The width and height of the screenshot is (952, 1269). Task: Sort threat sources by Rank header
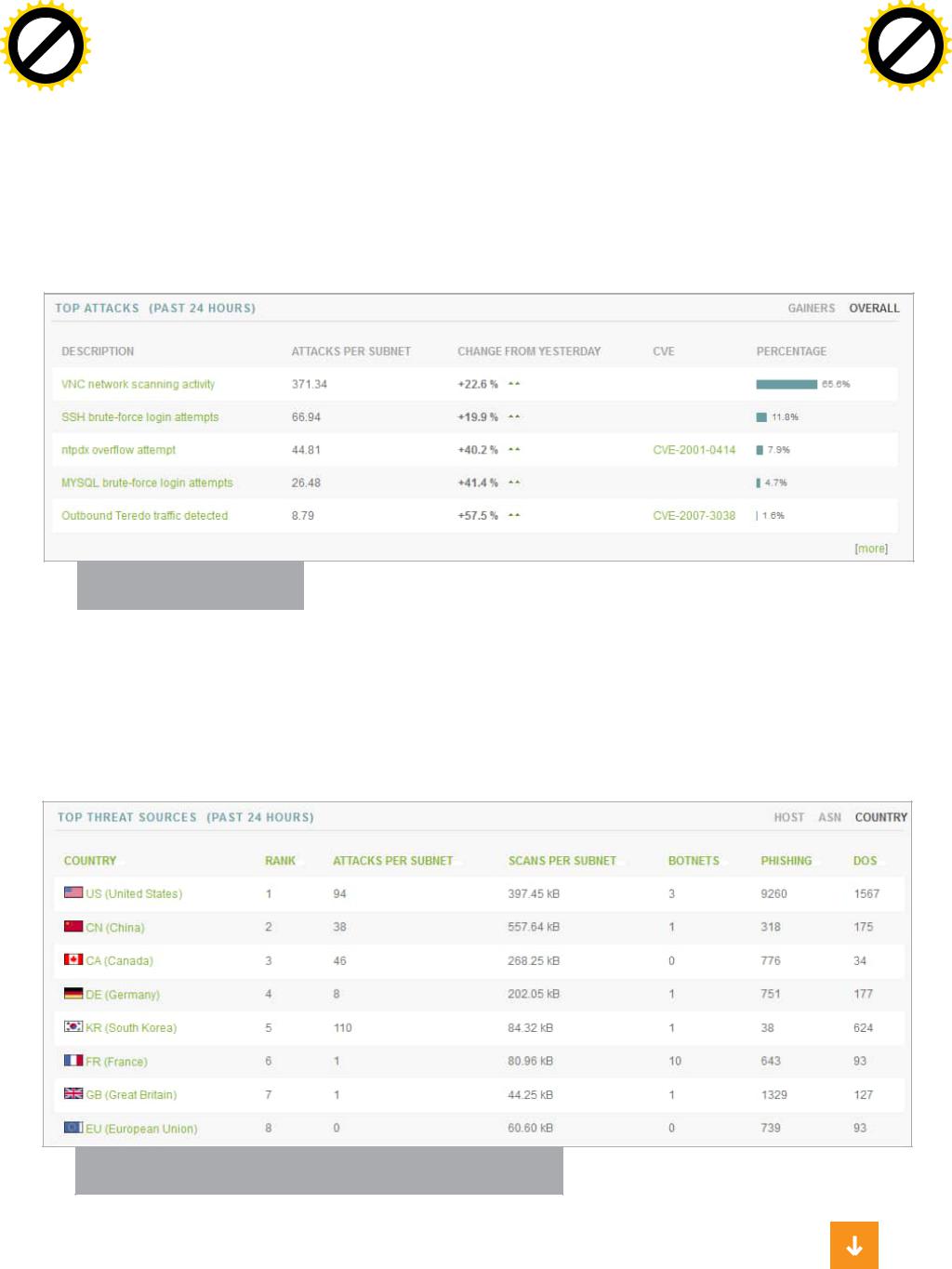(x=280, y=861)
